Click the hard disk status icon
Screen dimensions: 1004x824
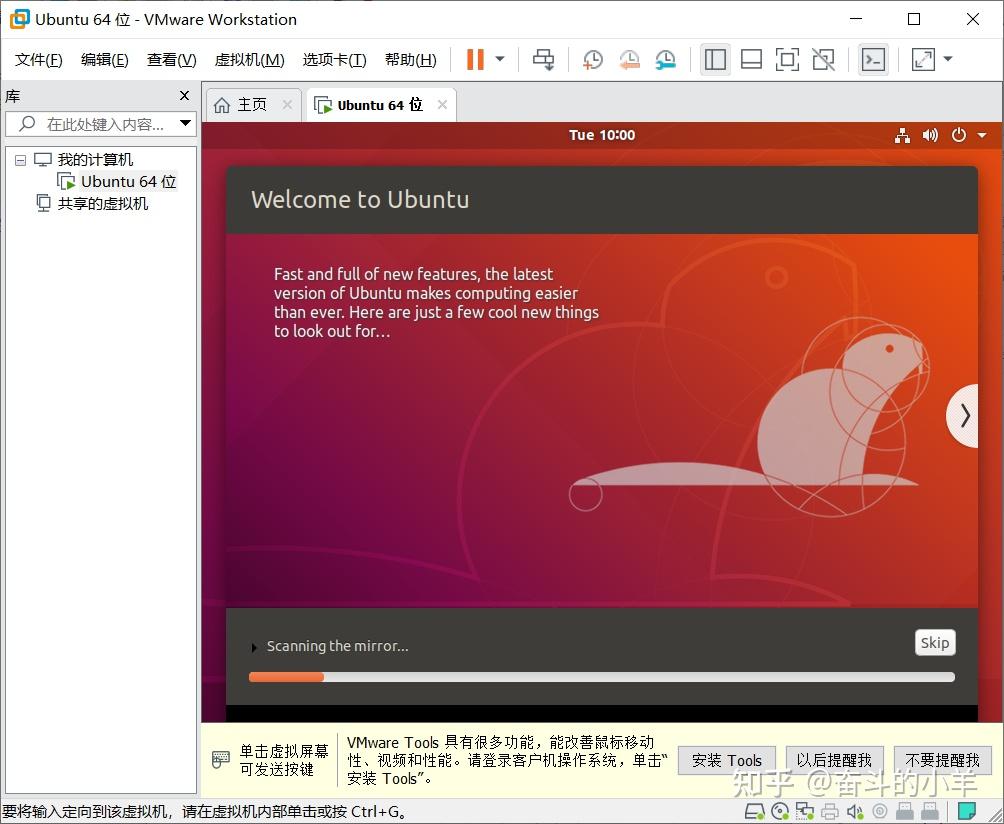tap(755, 811)
